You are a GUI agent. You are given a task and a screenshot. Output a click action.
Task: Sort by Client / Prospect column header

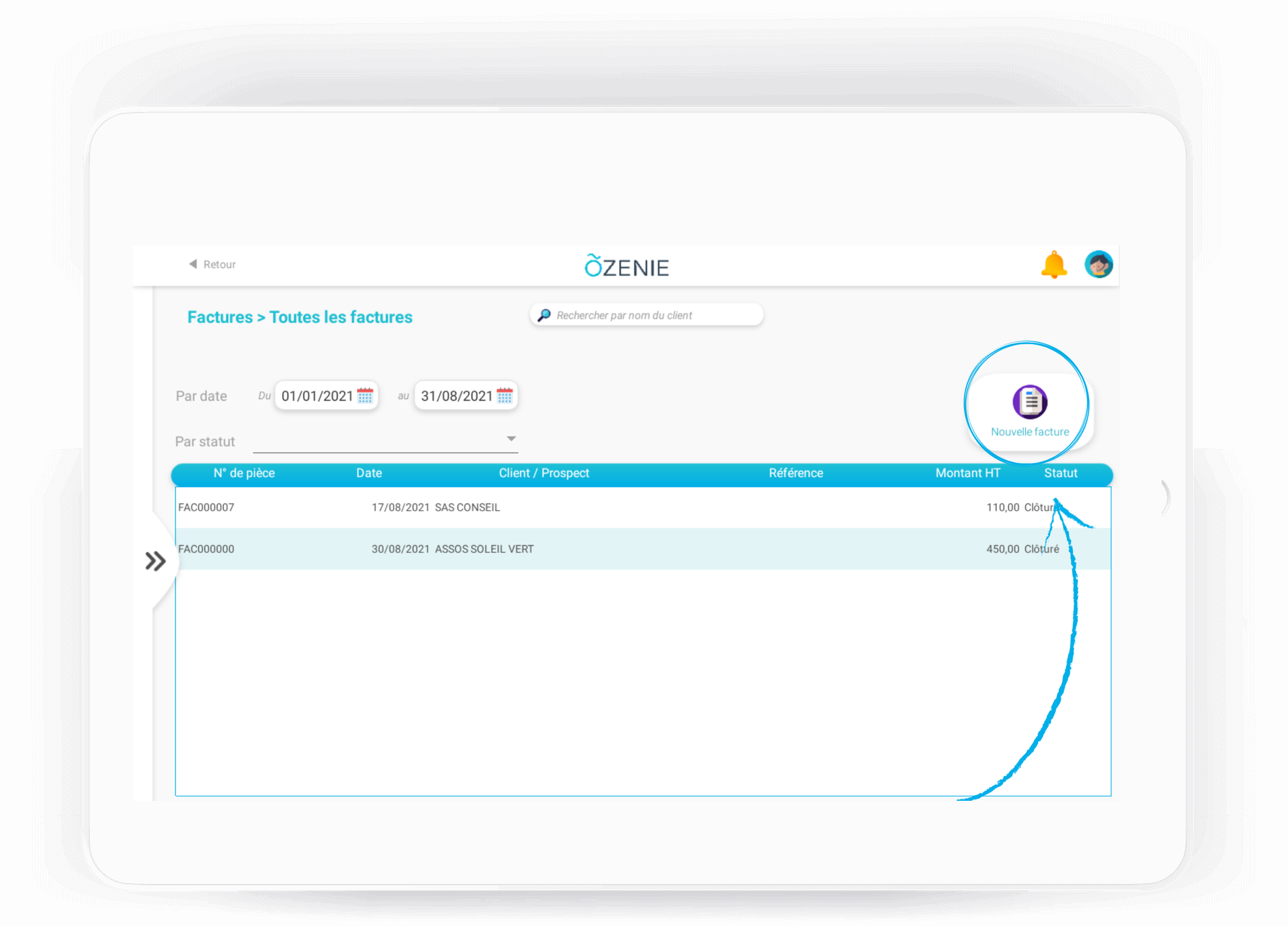544,473
